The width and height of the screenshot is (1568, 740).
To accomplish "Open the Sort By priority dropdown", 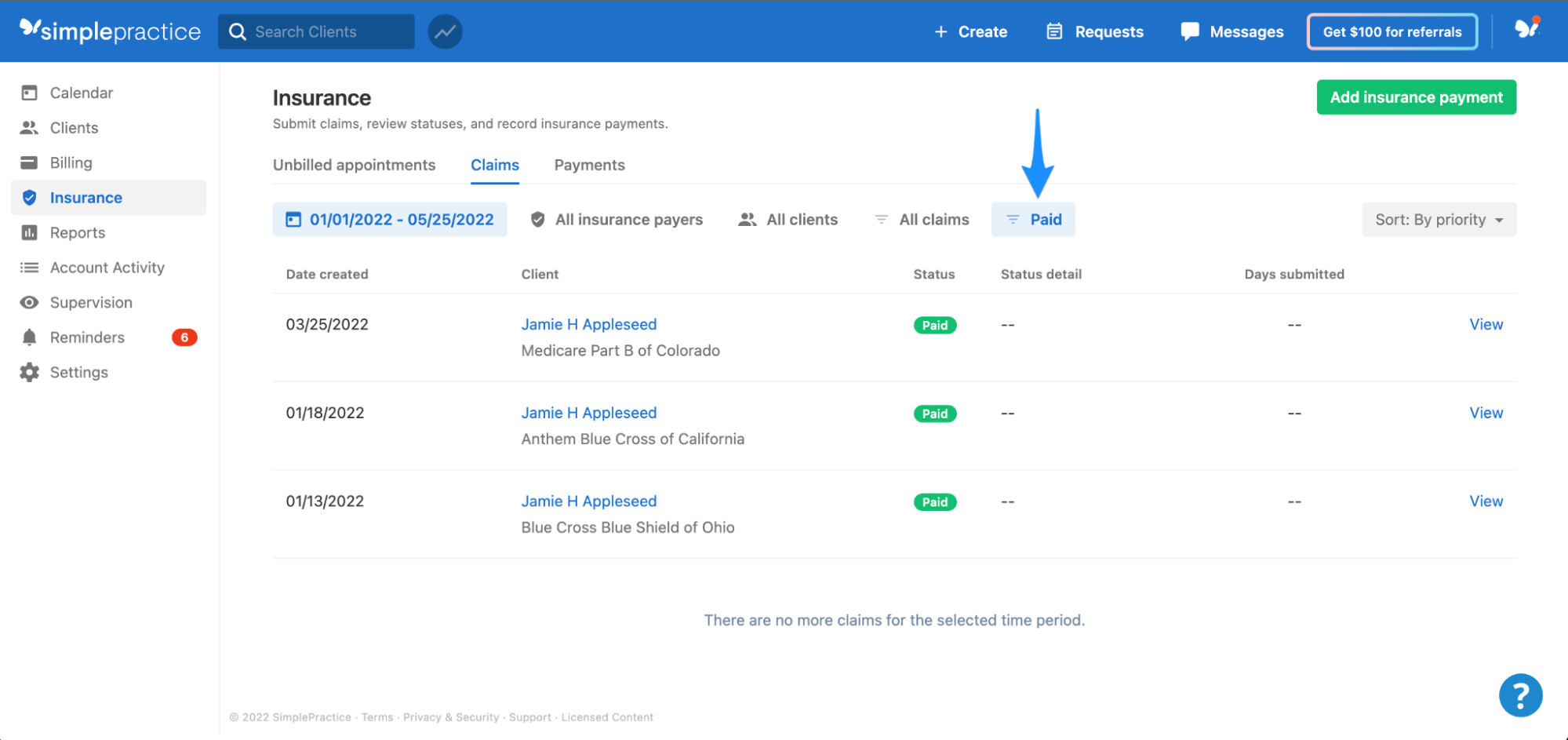I will 1438,219.
